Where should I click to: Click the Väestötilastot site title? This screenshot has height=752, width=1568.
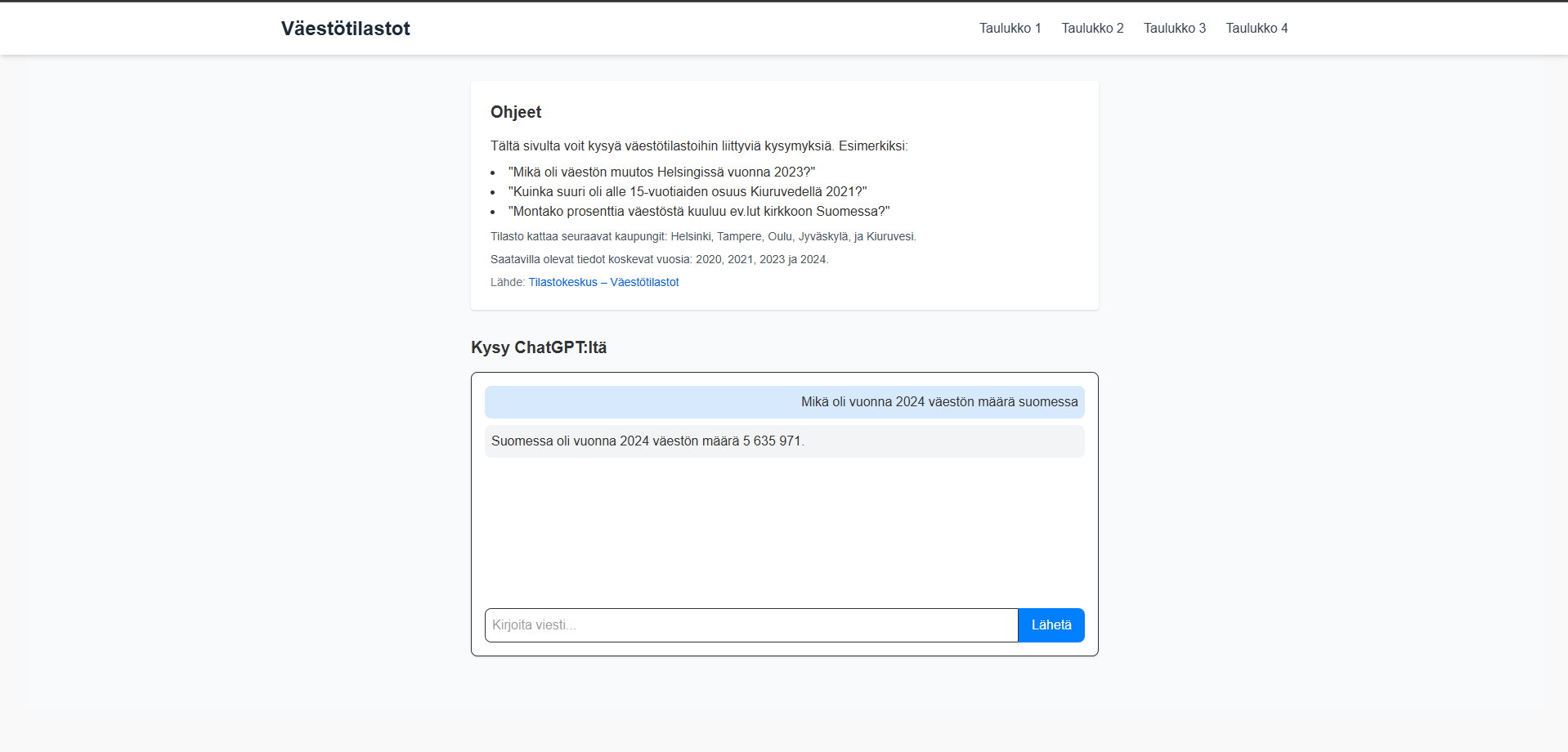point(345,29)
